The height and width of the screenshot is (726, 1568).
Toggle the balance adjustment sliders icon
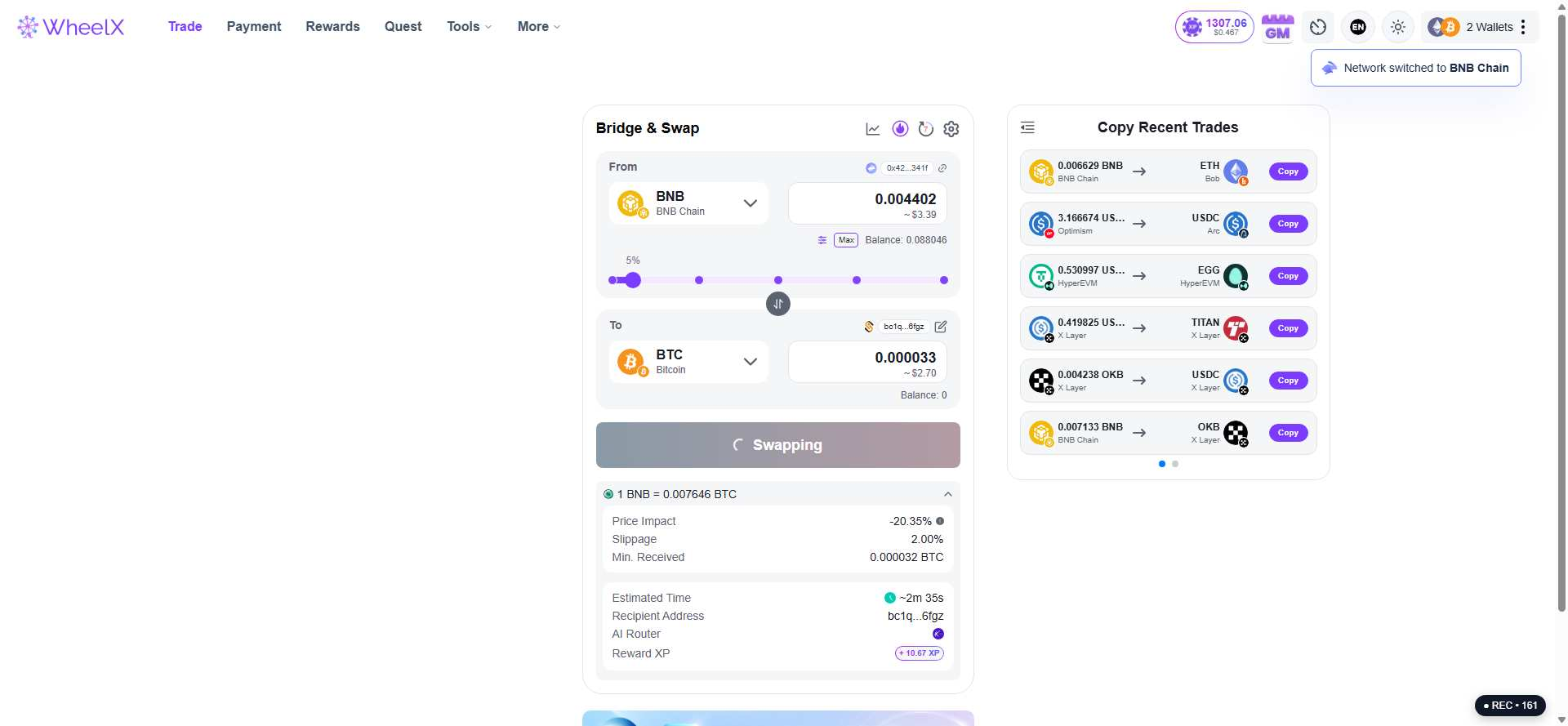pyautogui.click(x=822, y=240)
